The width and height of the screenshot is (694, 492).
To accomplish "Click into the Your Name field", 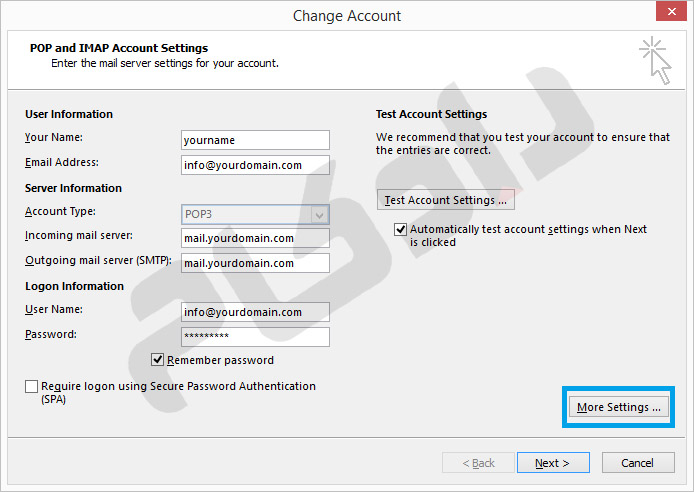I will coord(255,140).
